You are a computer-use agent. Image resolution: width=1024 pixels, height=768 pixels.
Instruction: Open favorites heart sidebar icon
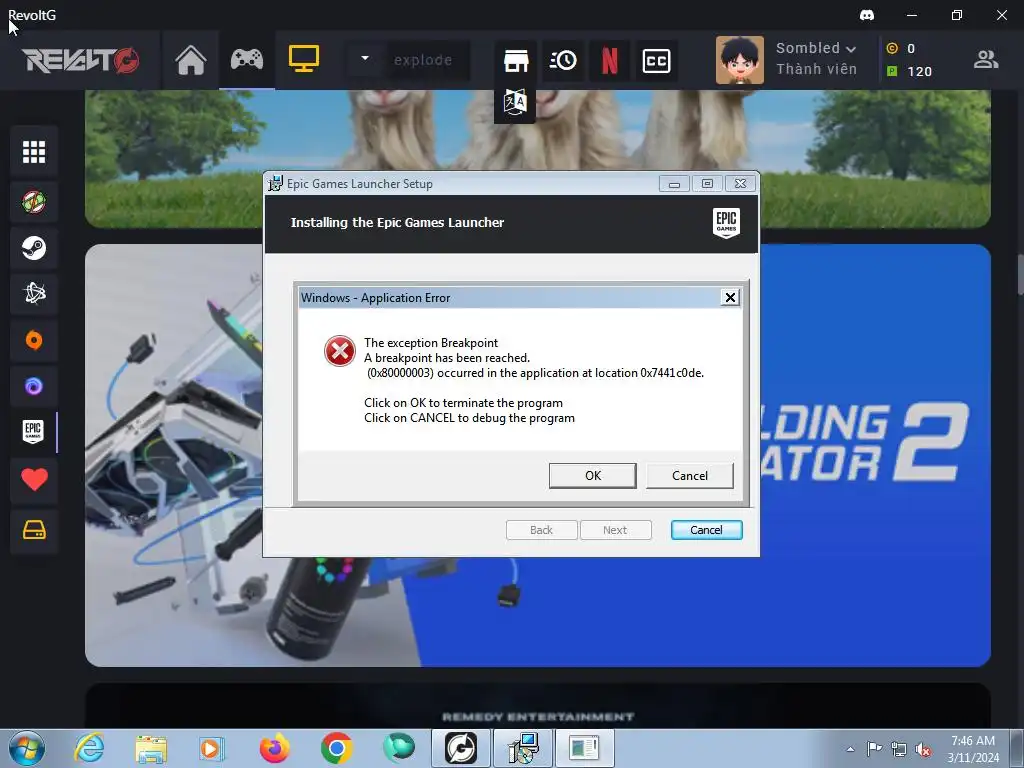coord(34,480)
